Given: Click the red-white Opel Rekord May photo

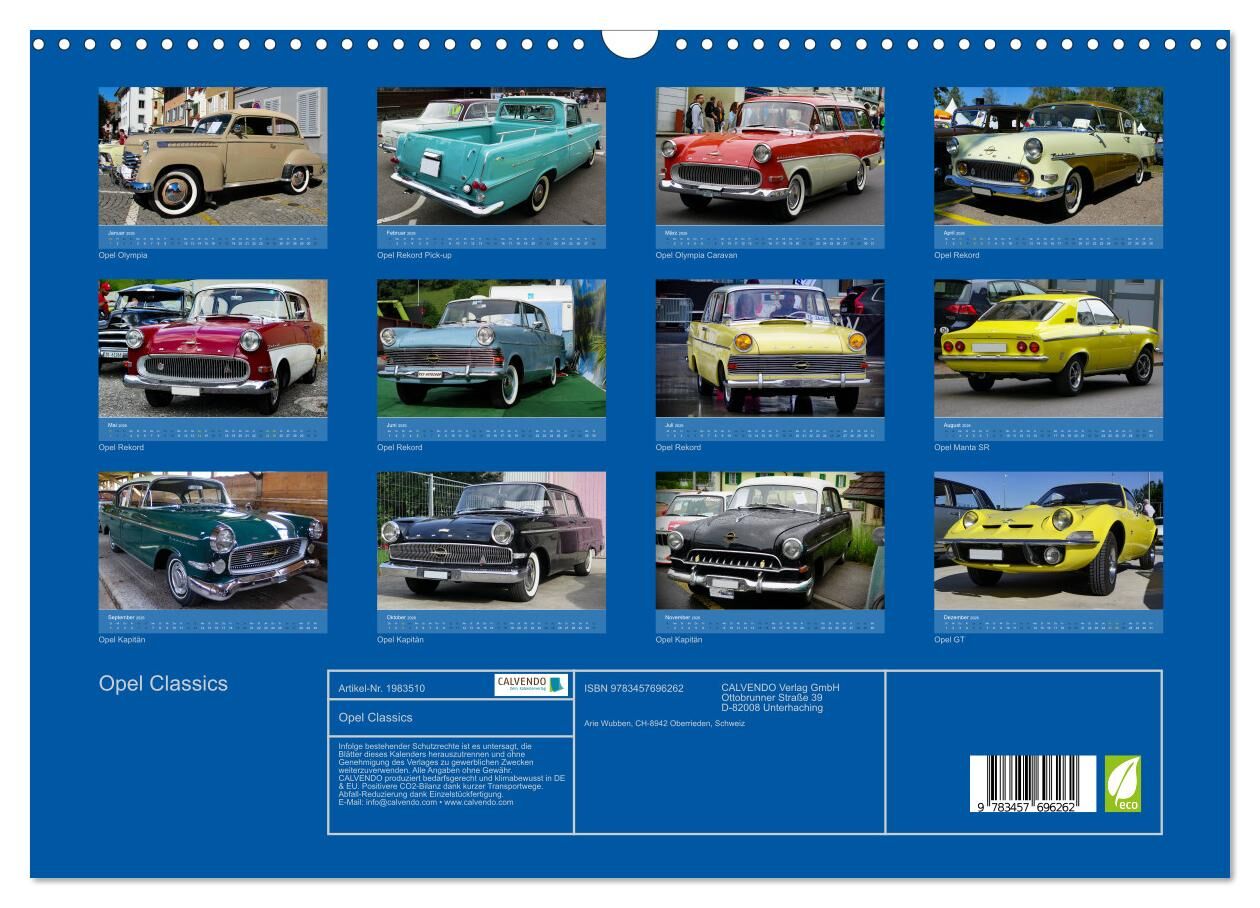Looking at the screenshot, I should 212,348.
